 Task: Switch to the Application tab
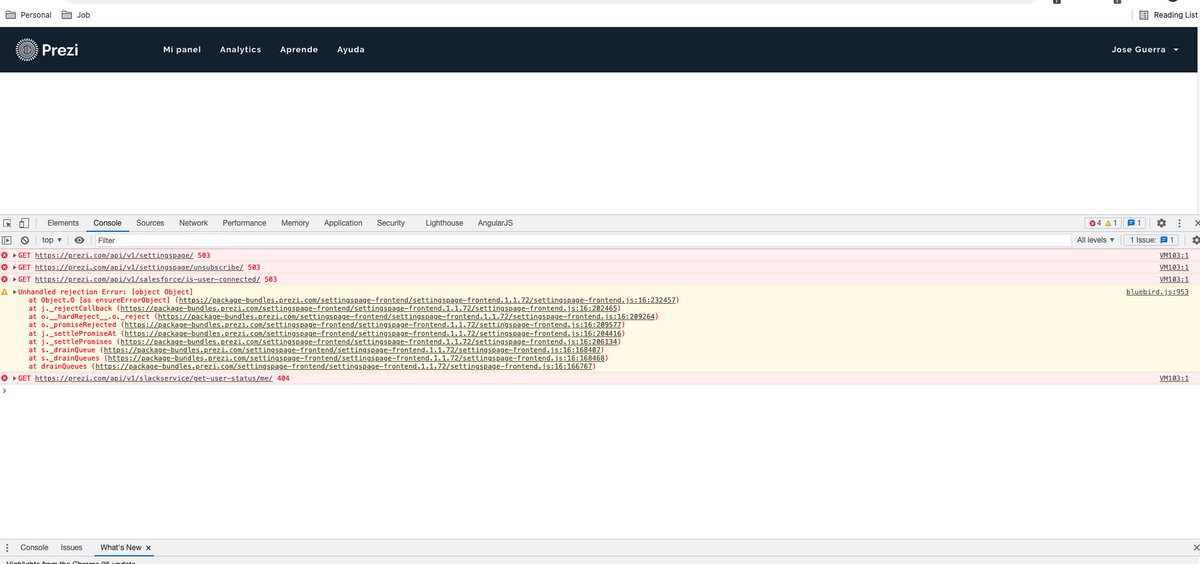(343, 223)
